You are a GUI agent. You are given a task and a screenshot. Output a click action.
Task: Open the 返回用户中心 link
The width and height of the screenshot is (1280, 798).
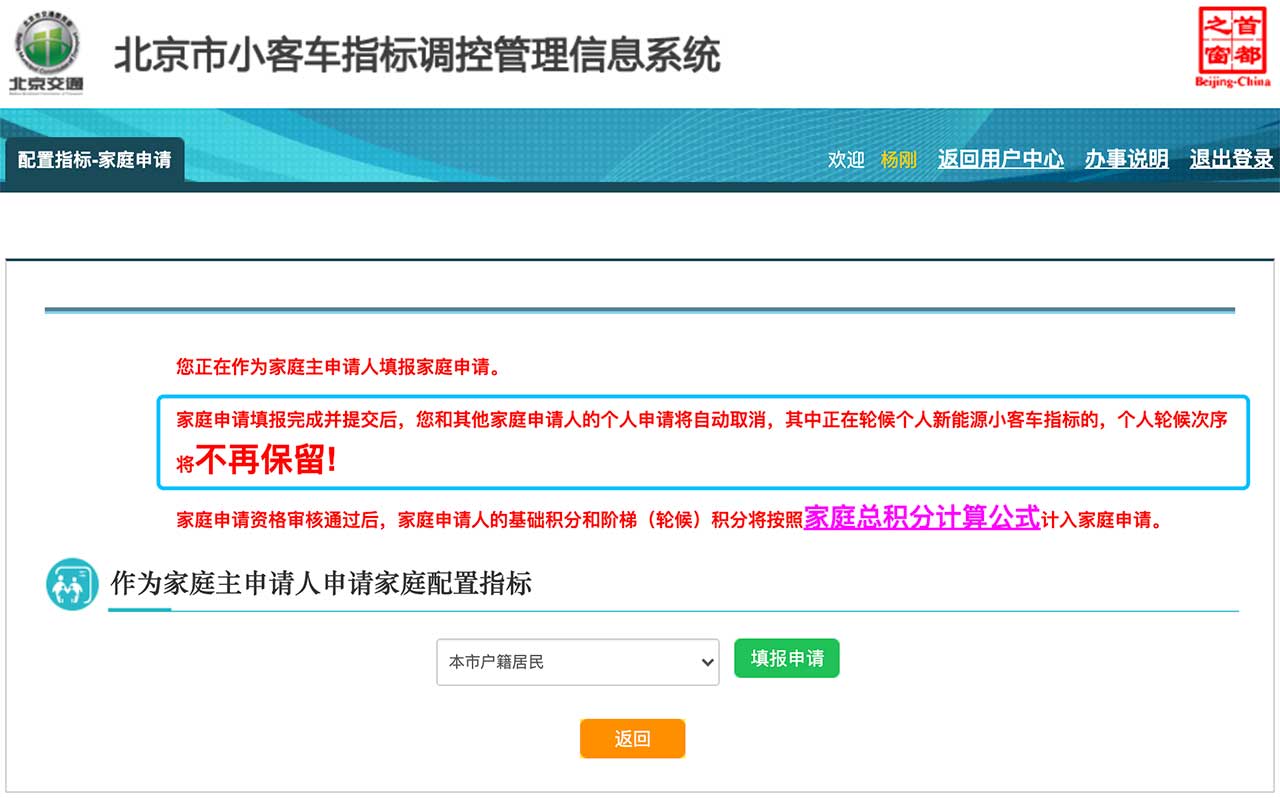tap(1001, 159)
